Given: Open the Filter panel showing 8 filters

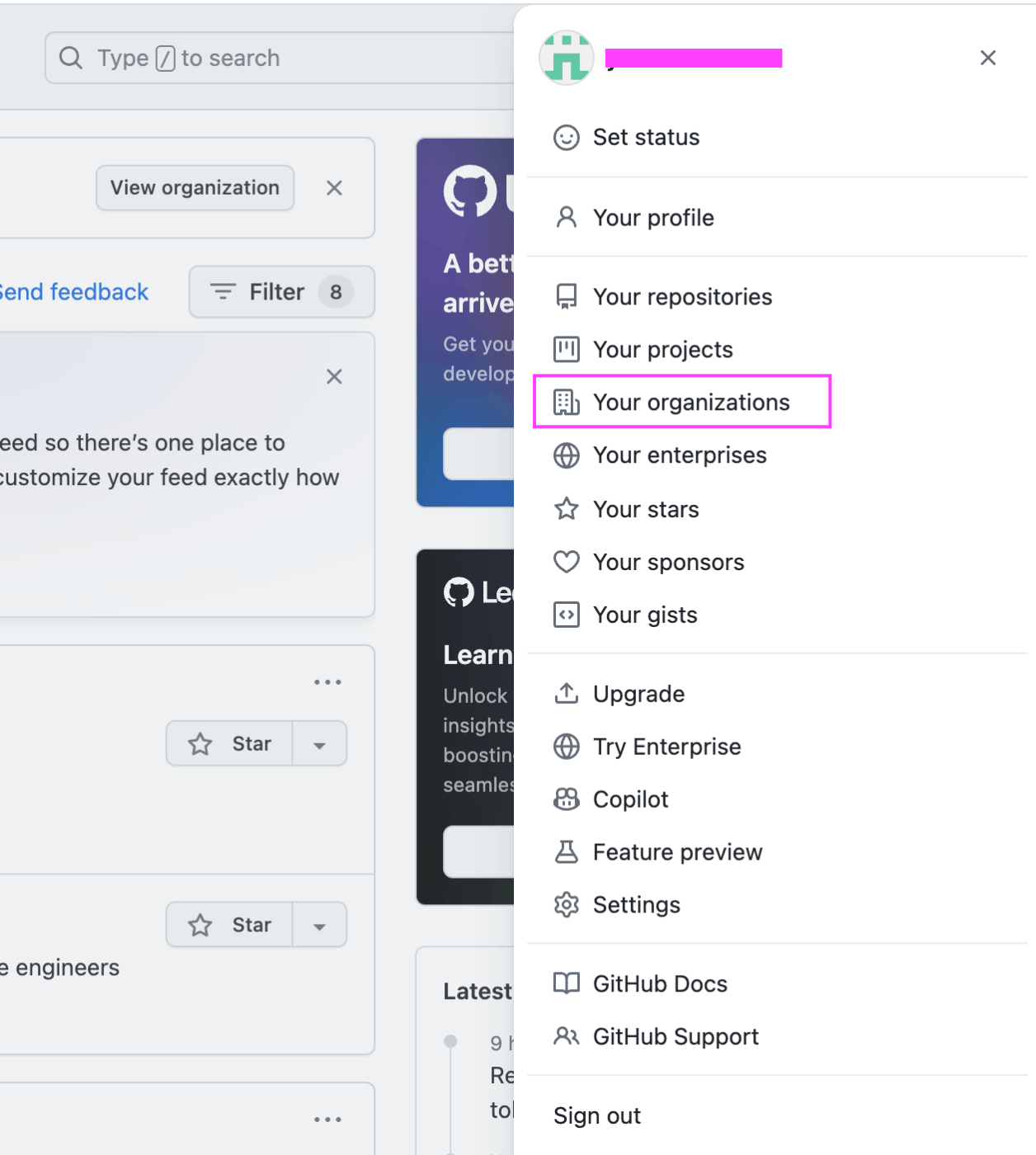Looking at the screenshot, I should [280, 291].
